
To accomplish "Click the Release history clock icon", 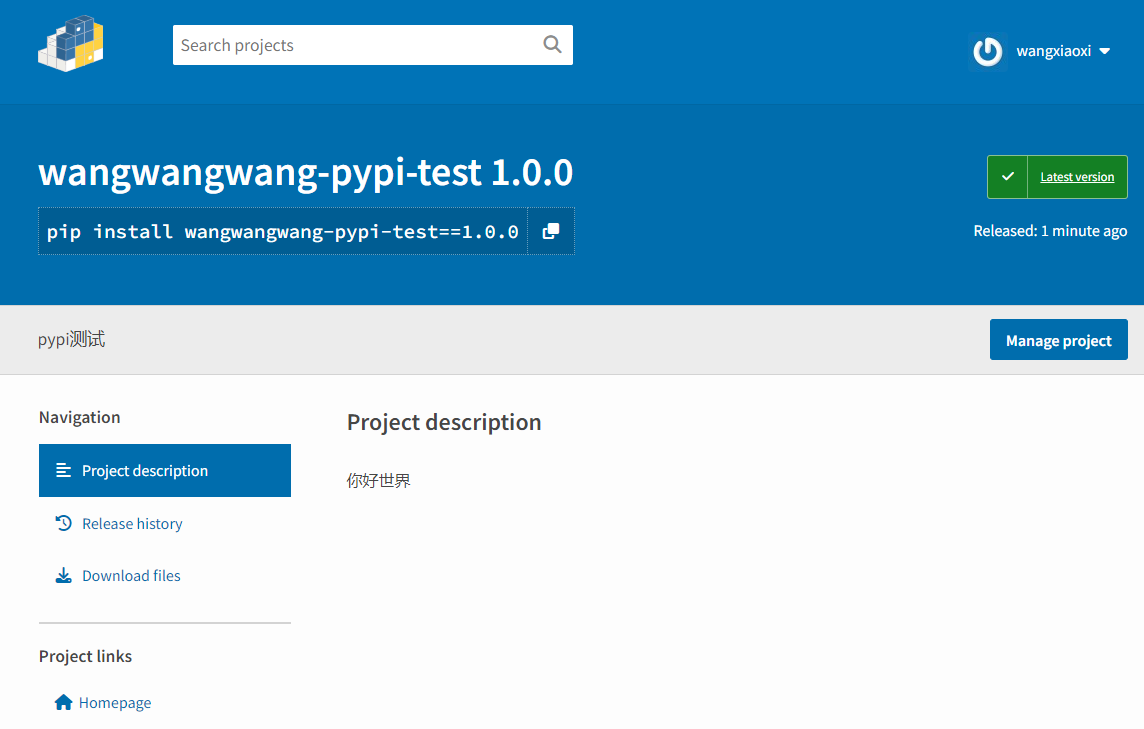I will pyautogui.click(x=63, y=523).
